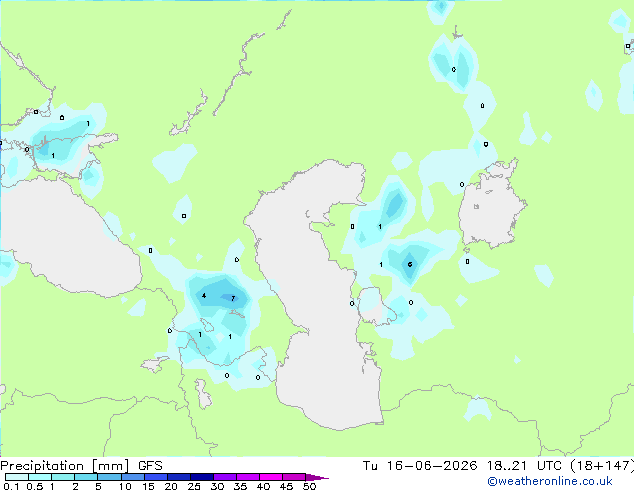Click the '(18+147)' forecast offset text
This screenshot has height=490, width=634.
pyautogui.click(x=602, y=466)
